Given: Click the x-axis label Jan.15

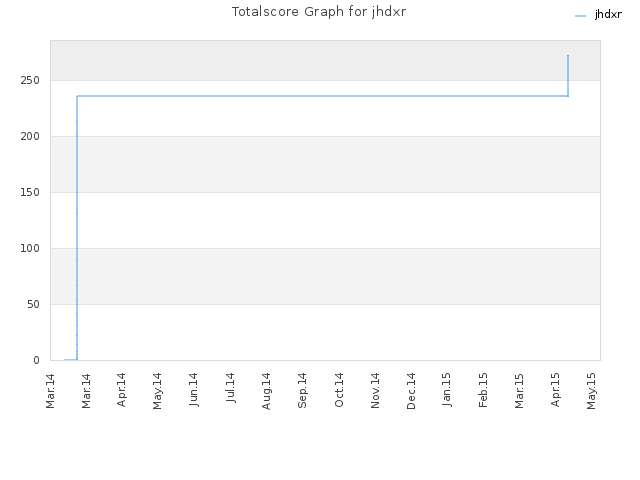Looking at the screenshot, I should (x=447, y=389).
